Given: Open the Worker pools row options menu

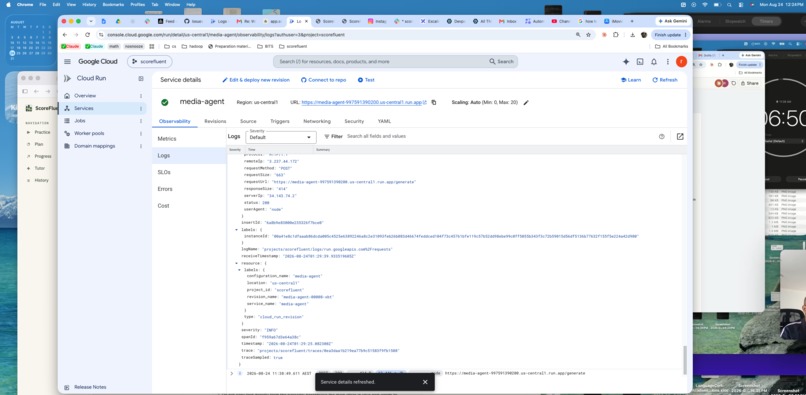Looking at the screenshot, I should 141,133.
